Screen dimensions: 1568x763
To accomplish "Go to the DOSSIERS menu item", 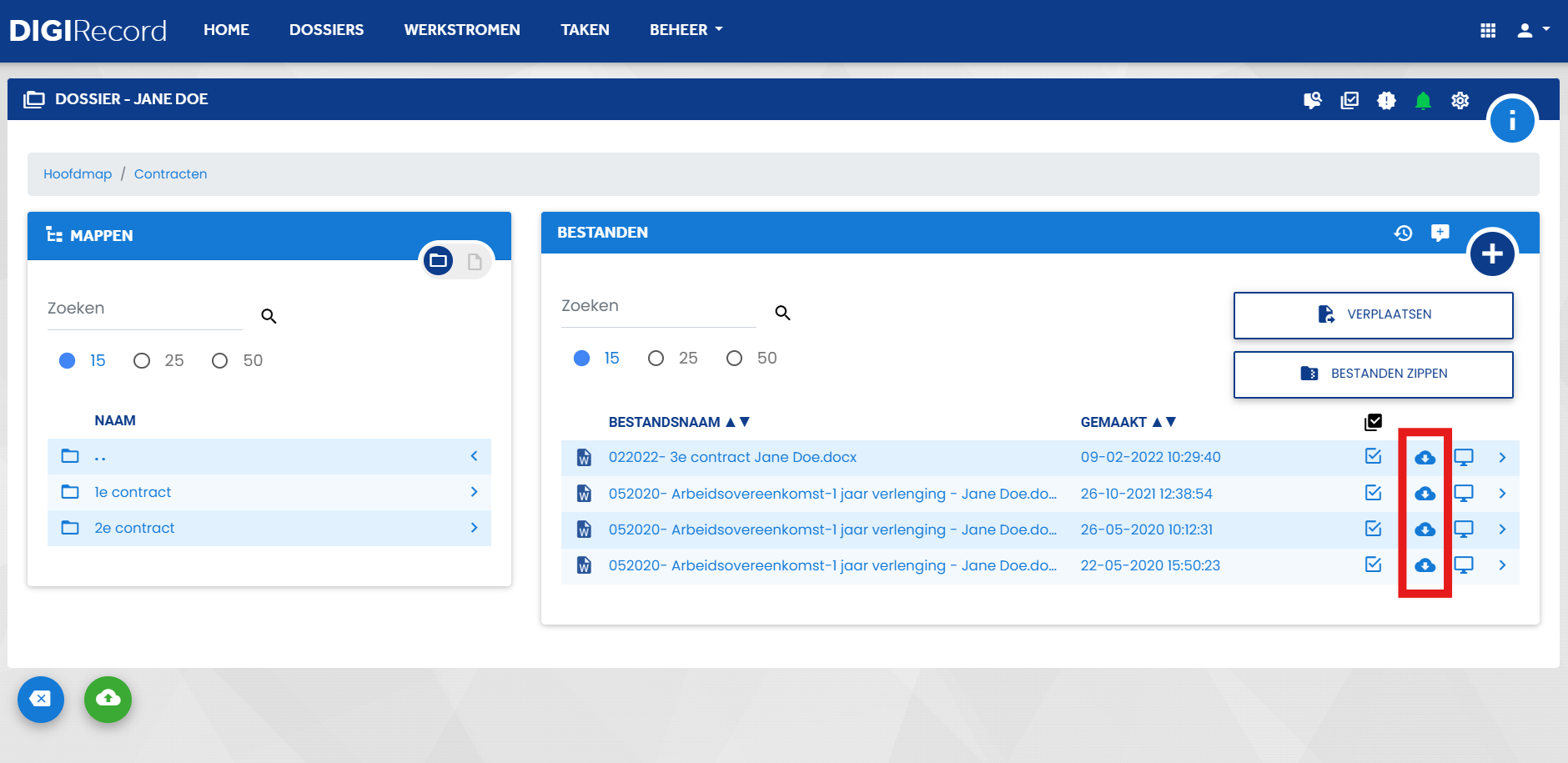I will point(326,30).
